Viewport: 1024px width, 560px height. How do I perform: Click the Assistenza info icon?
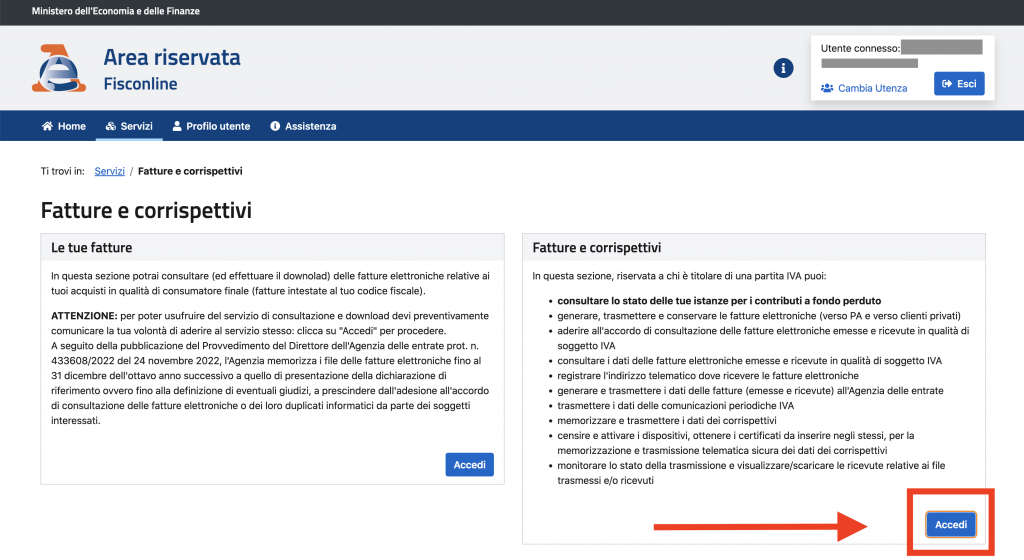(275, 126)
